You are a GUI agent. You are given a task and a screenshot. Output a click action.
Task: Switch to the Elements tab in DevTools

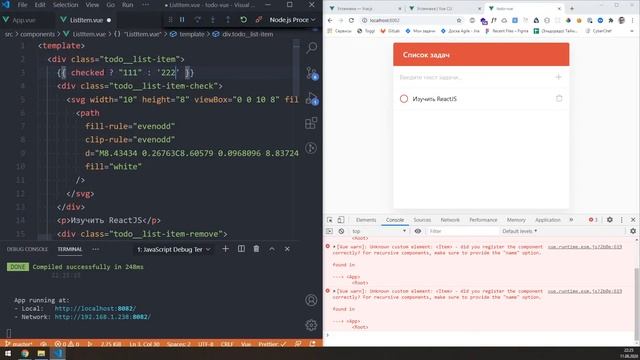pos(366,220)
